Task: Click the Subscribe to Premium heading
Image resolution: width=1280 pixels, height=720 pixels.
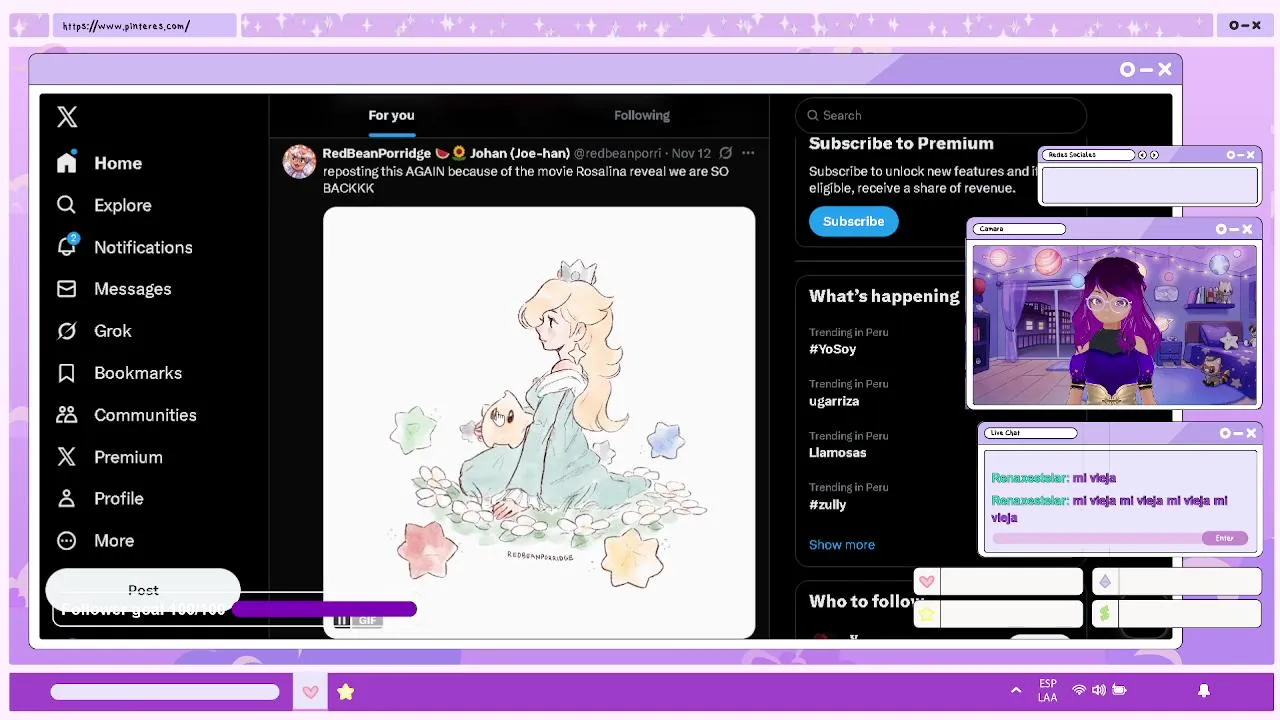Action: [901, 143]
